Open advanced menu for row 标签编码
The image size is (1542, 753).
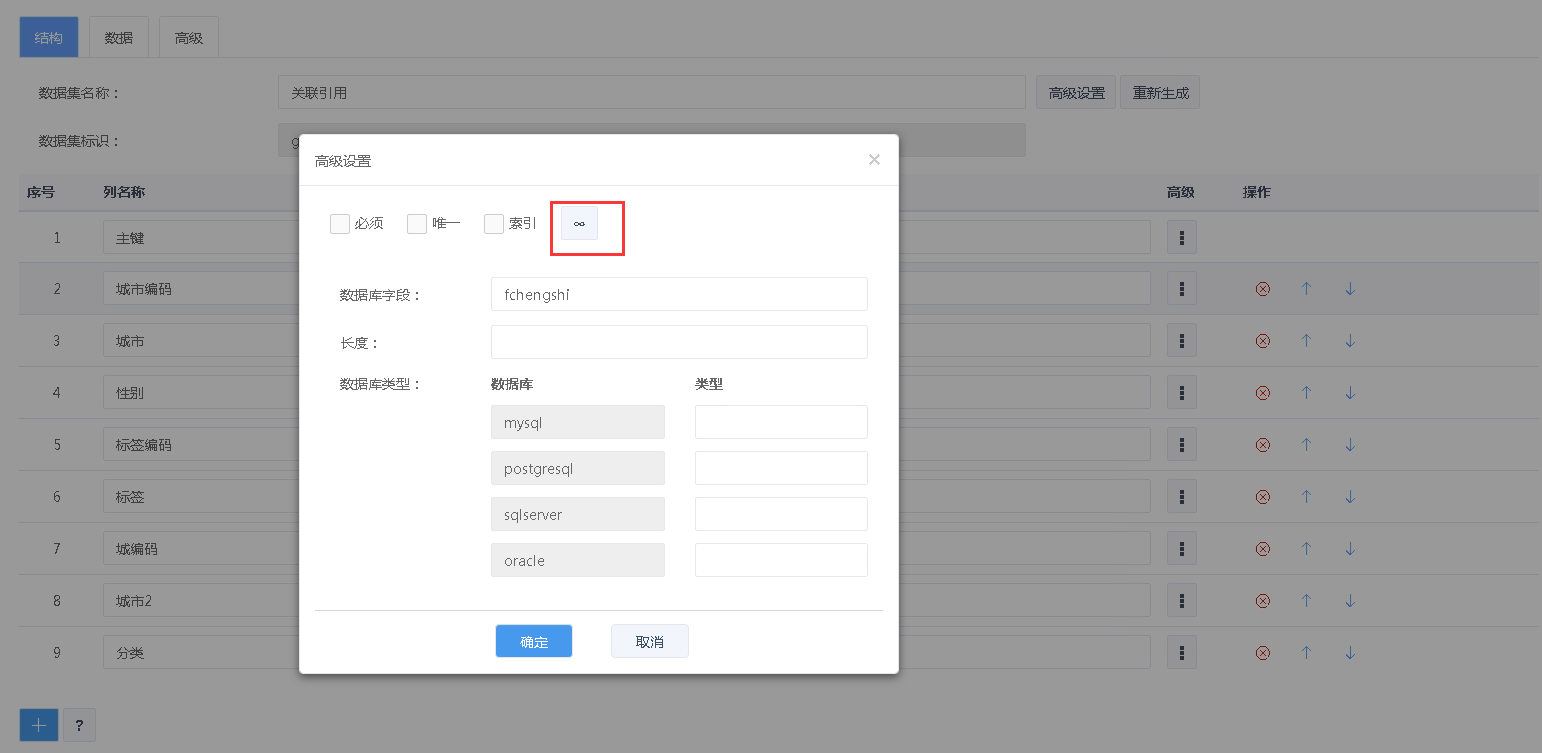pos(1181,445)
